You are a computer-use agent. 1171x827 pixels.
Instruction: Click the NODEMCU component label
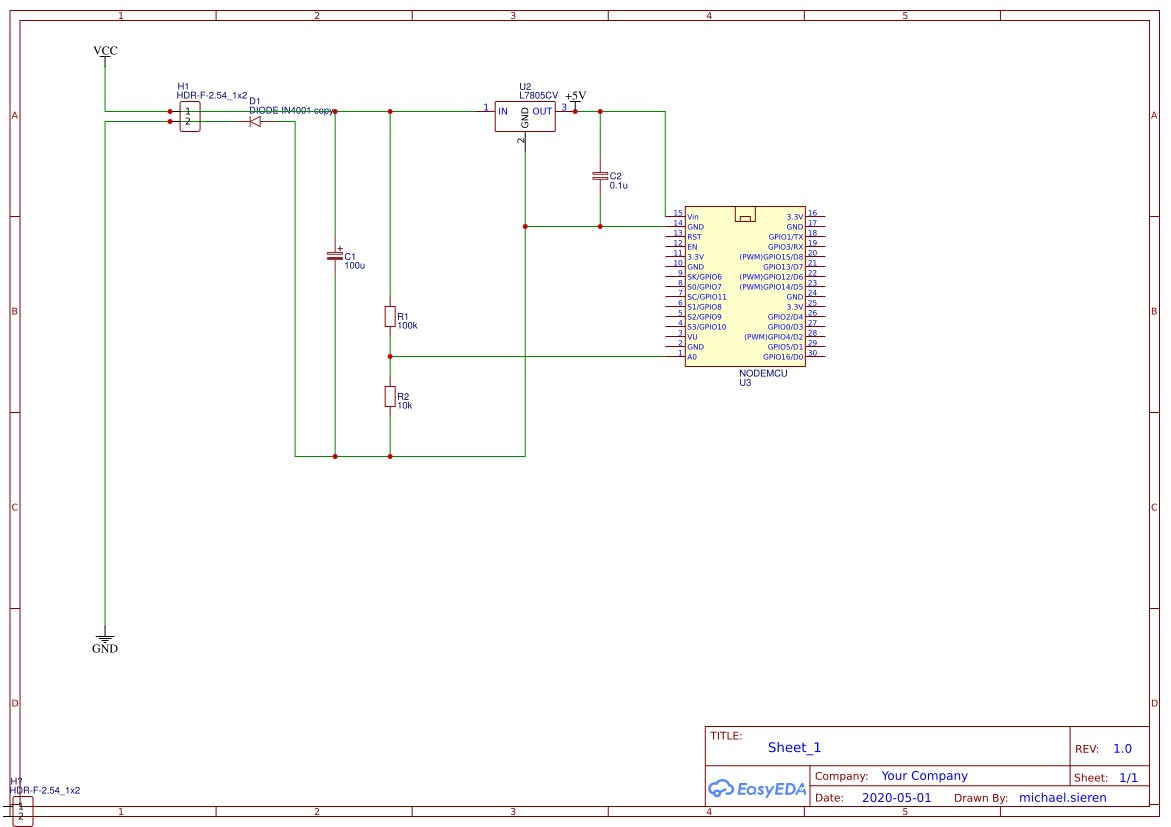763,373
